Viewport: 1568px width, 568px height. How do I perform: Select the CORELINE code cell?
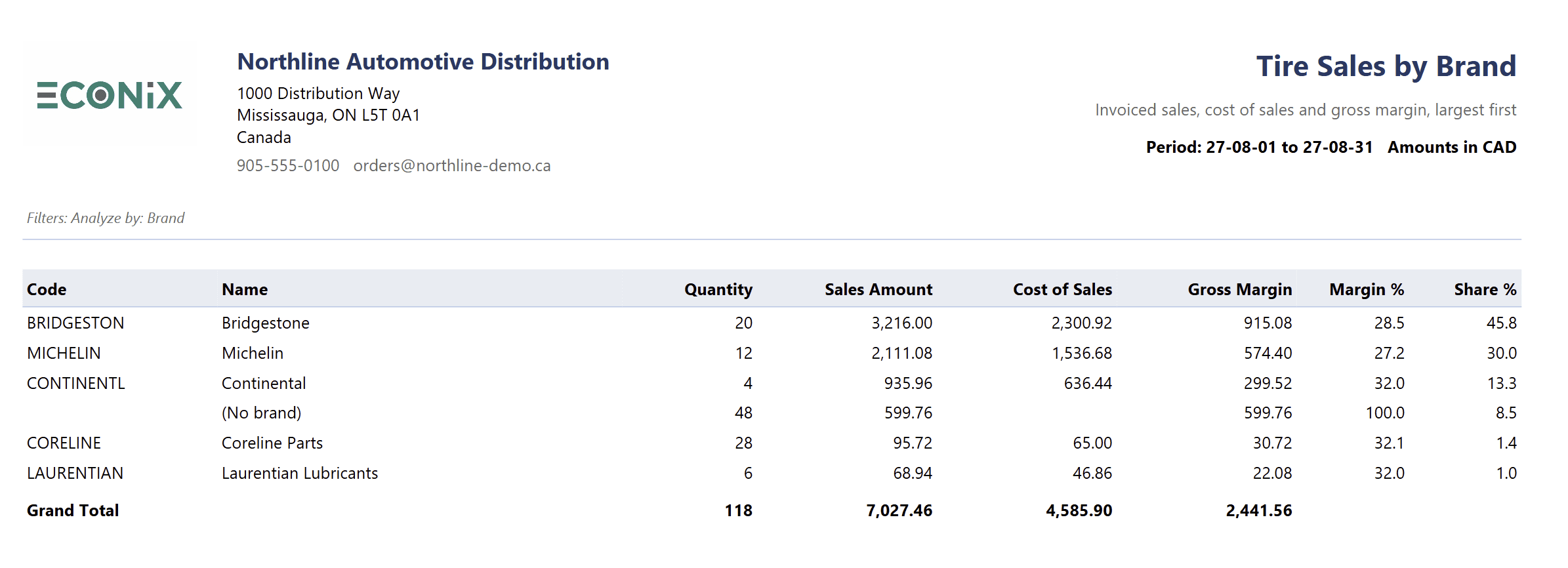64,443
